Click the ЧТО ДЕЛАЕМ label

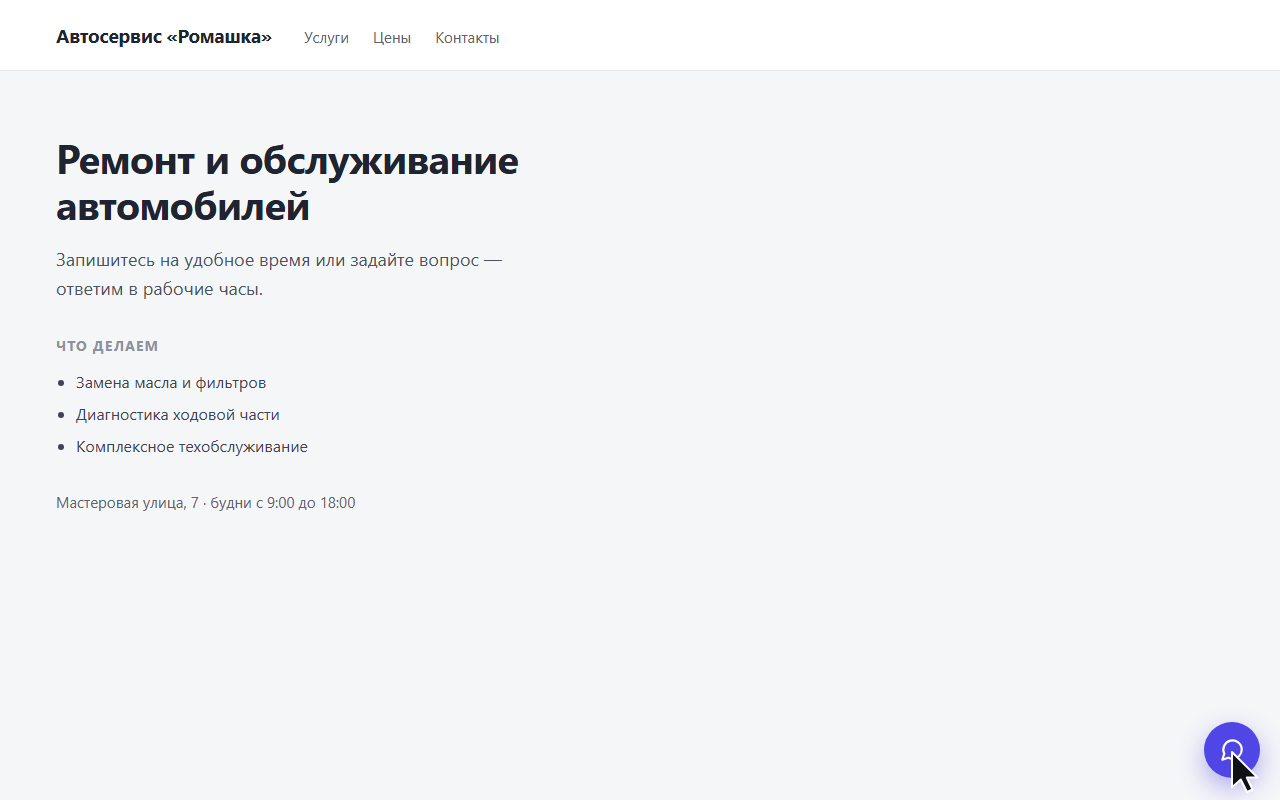tap(107, 346)
